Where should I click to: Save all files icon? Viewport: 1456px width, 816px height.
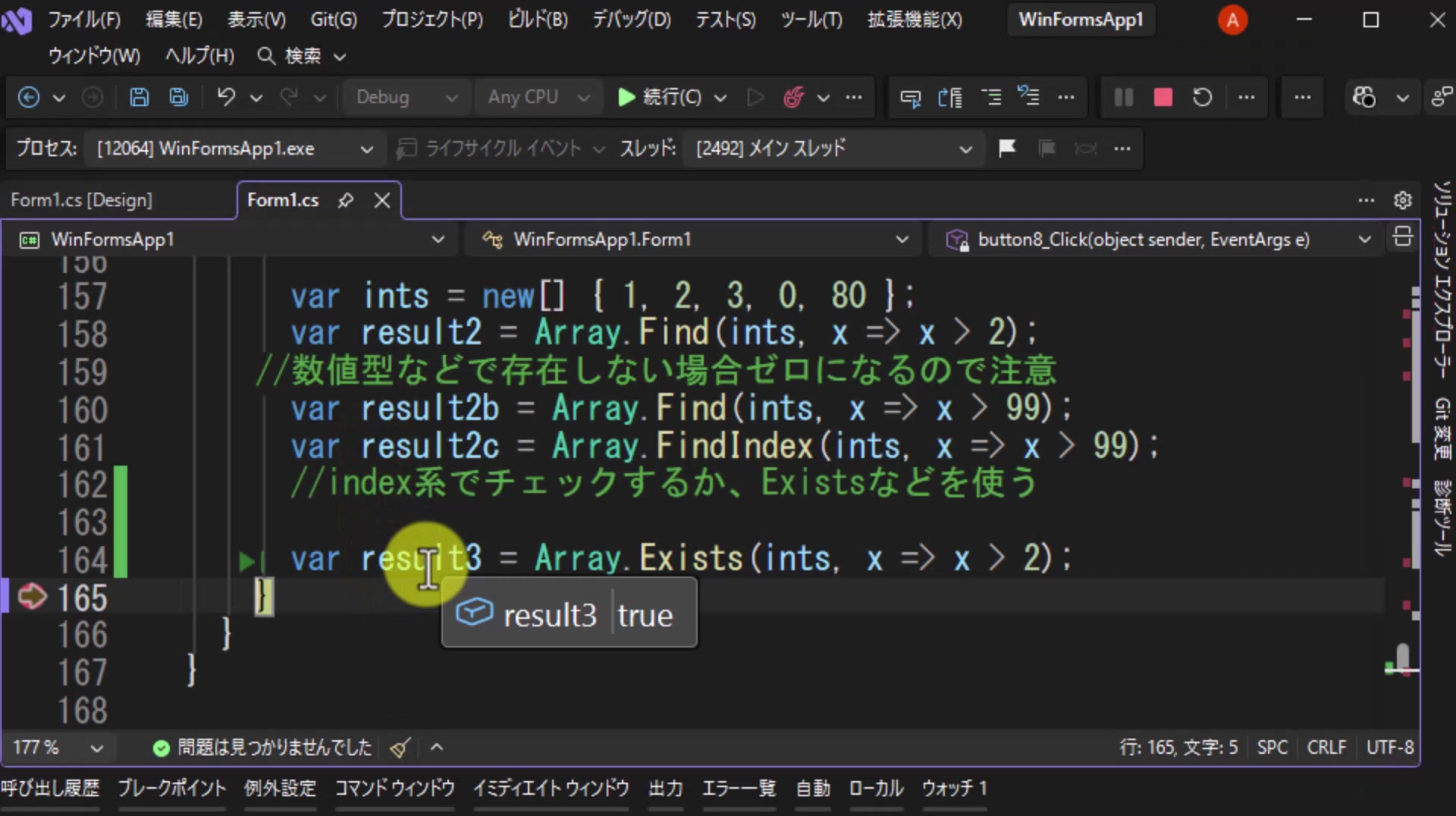pyautogui.click(x=179, y=97)
